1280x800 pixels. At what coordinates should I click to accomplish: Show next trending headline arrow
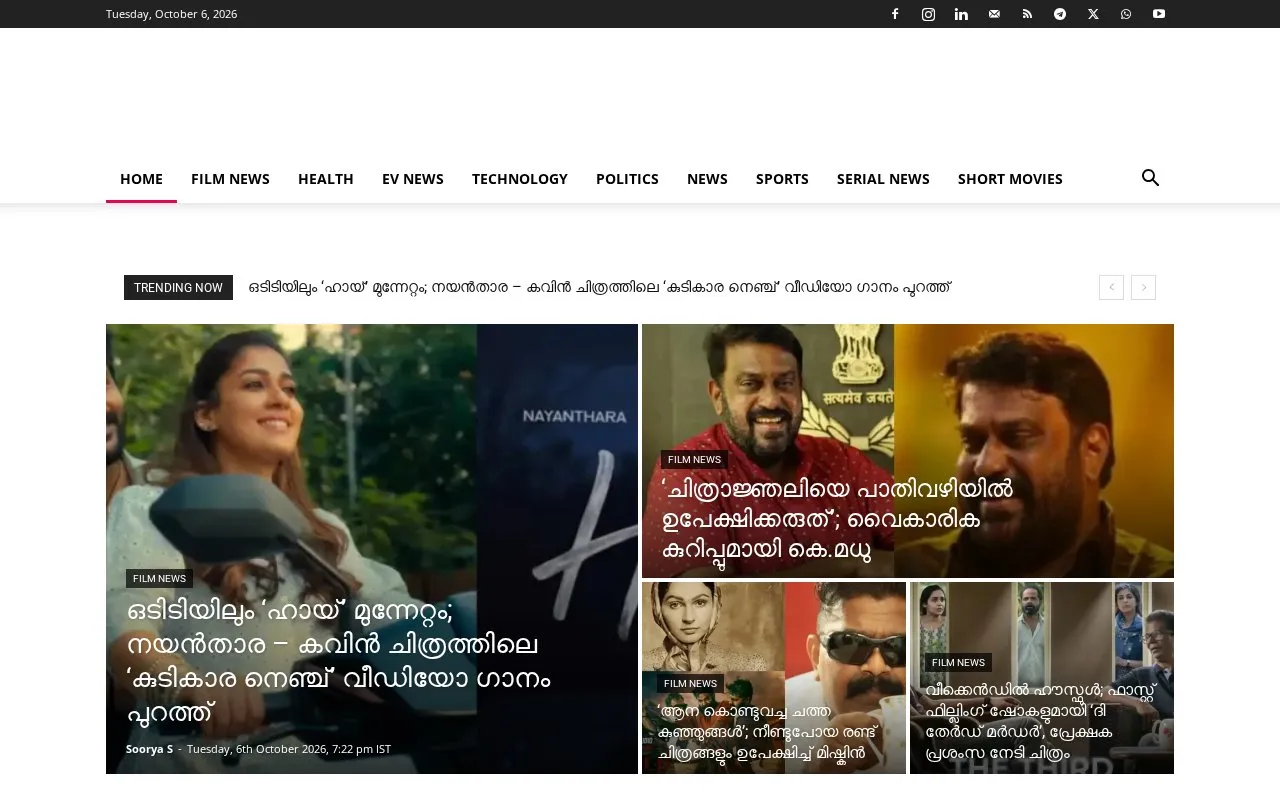pyautogui.click(x=1143, y=287)
